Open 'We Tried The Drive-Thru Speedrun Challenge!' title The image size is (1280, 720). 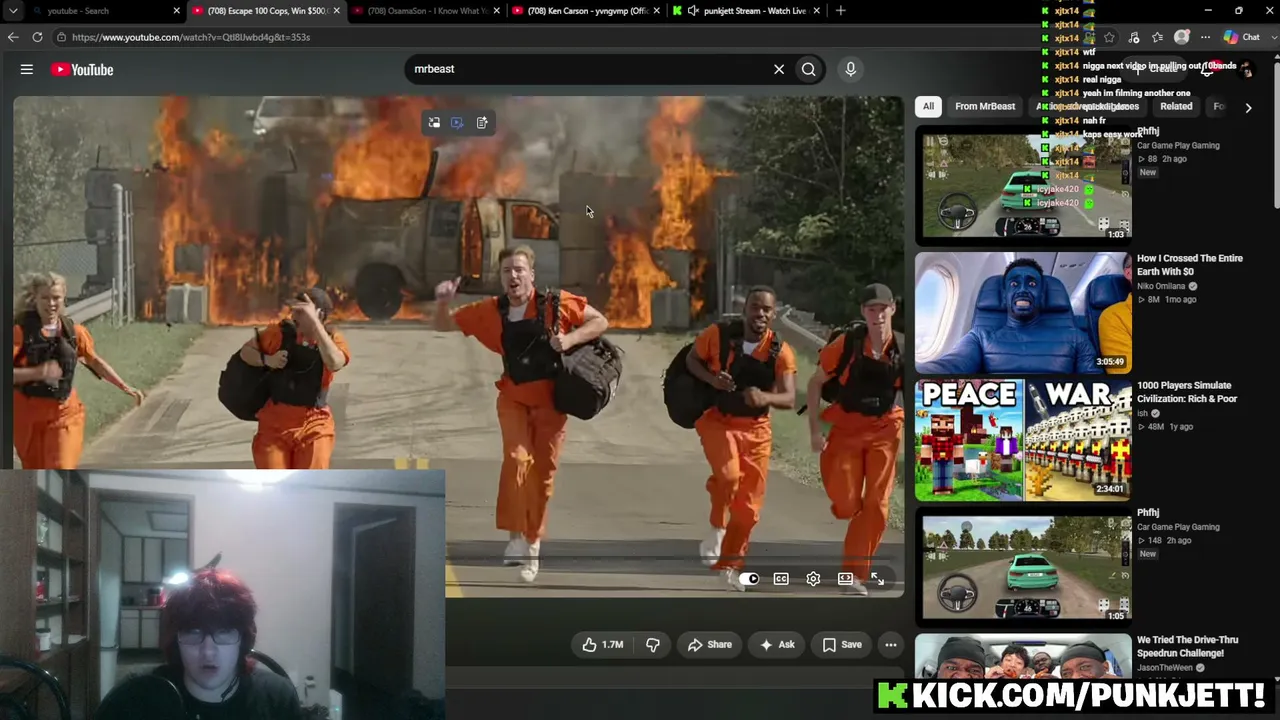[1188, 646]
